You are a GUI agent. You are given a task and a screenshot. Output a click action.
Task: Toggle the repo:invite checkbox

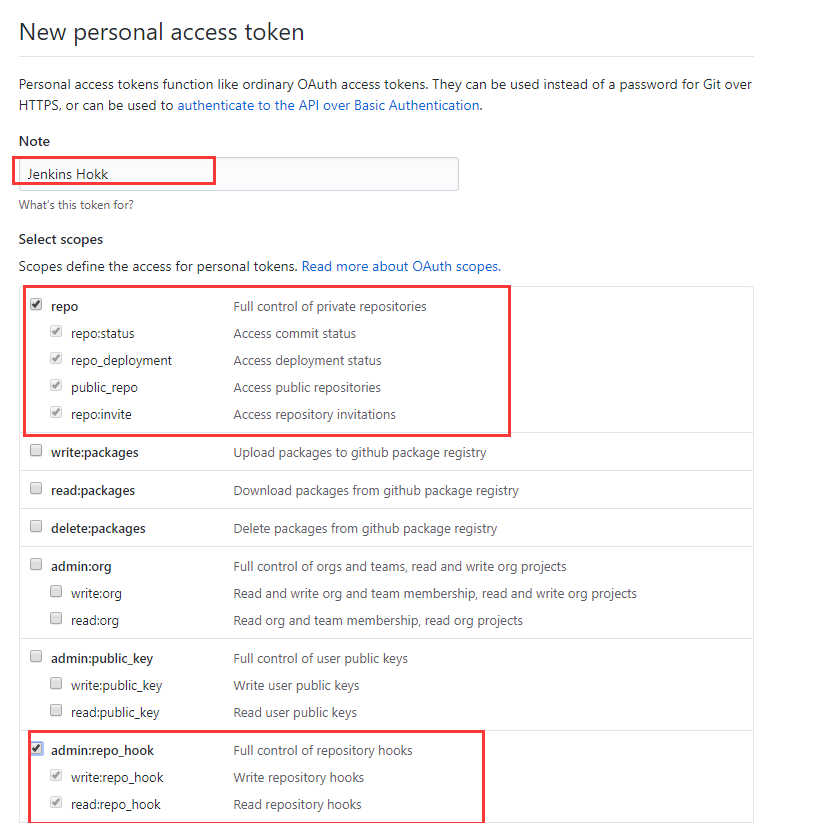coord(56,414)
